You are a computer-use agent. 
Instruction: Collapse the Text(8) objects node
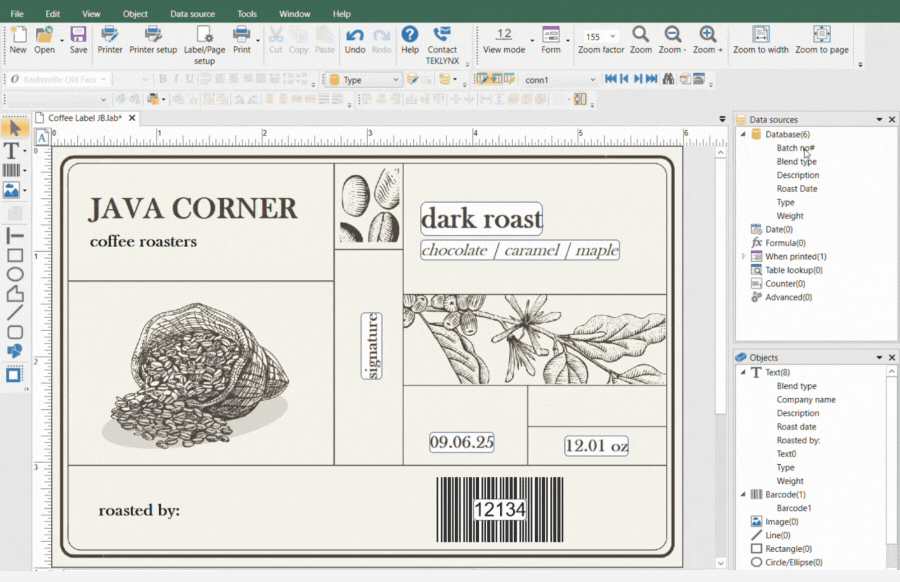[x=743, y=373]
